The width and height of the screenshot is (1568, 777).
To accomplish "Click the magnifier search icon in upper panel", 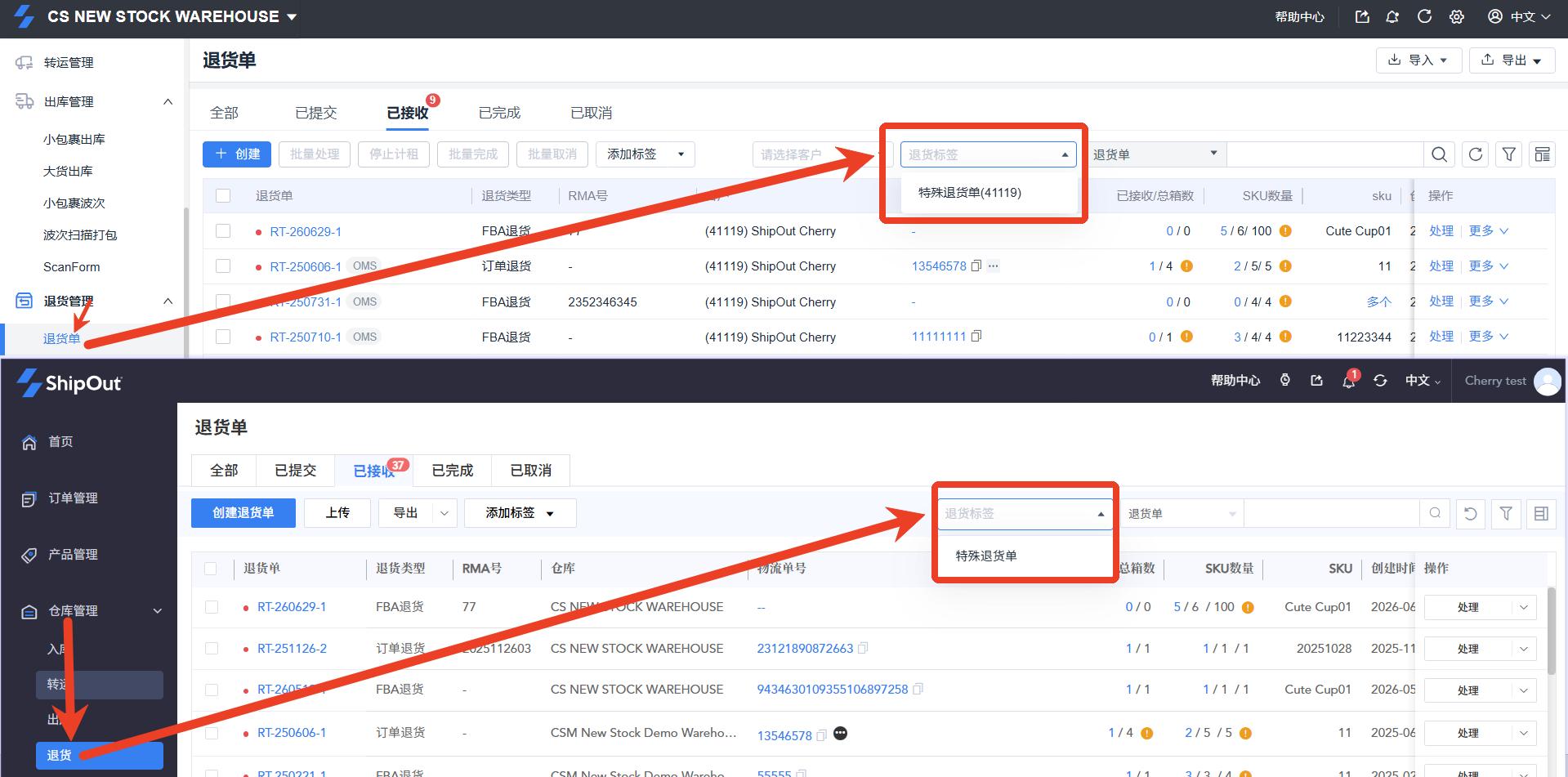I will (1440, 154).
